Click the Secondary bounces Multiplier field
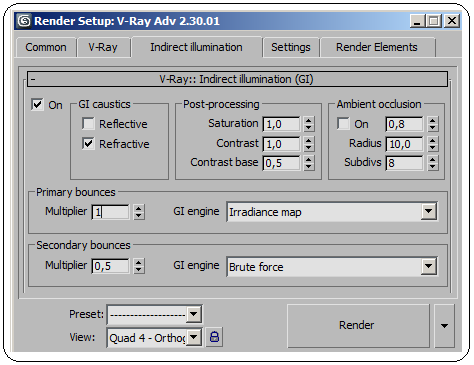 coord(110,266)
